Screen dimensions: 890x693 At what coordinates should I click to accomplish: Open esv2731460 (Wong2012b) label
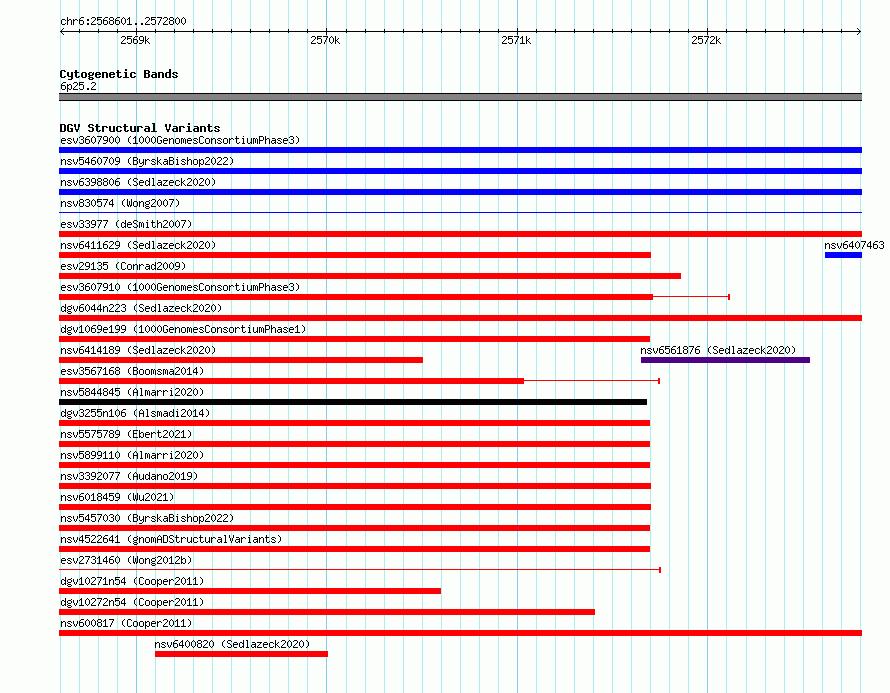pos(126,560)
